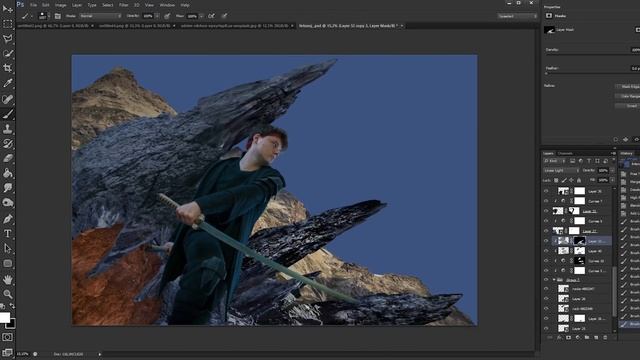The height and width of the screenshot is (360, 640).
Task: Open the layer blending mode dropdown
Action: [x=561, y=170]
